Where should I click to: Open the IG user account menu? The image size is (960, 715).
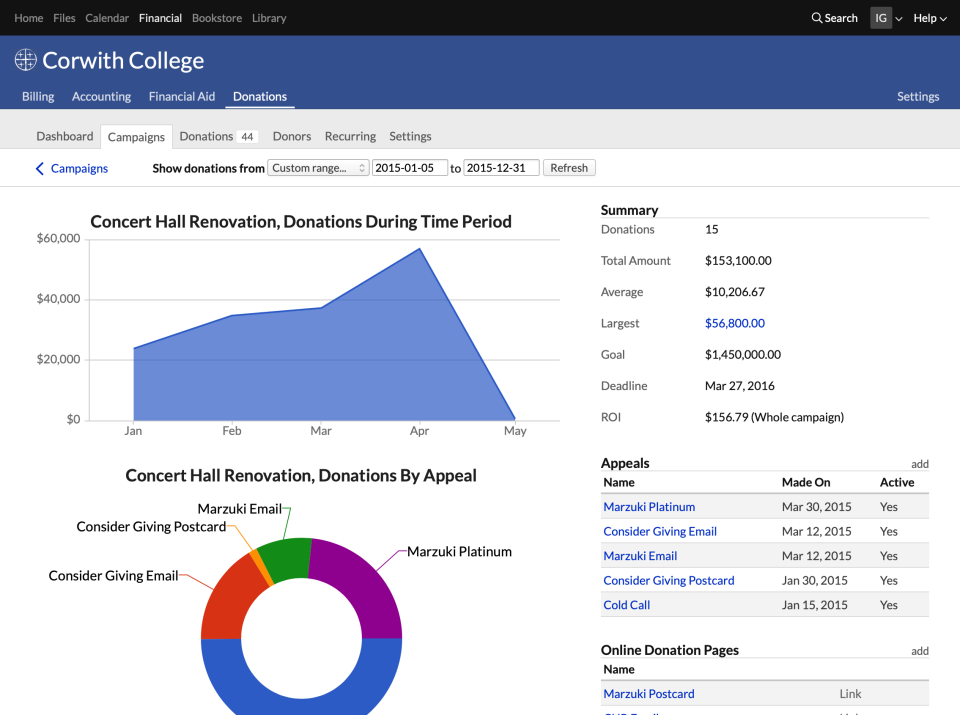886,18
